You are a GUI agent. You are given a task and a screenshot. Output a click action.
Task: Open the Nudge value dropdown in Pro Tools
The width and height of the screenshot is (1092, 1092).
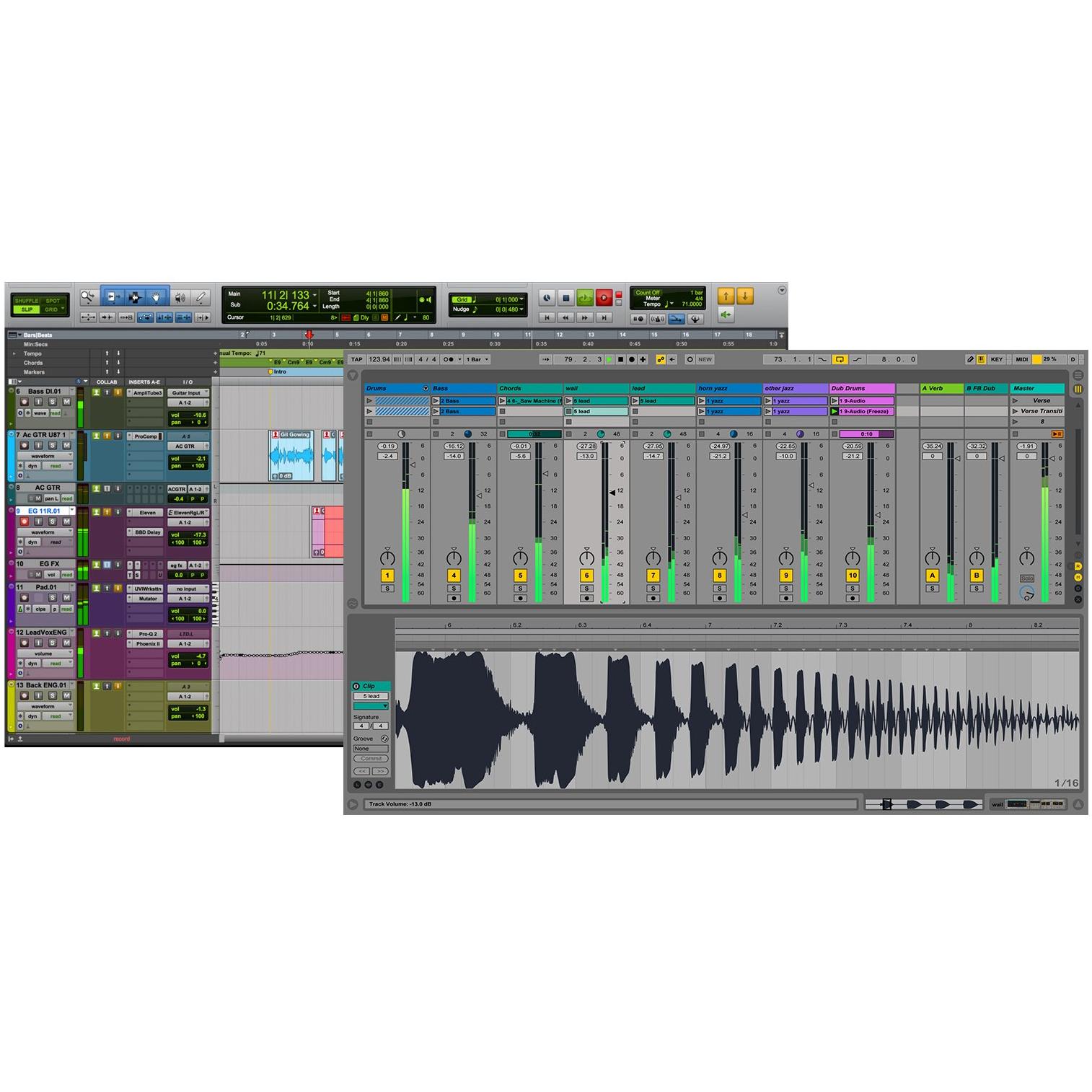521,309
